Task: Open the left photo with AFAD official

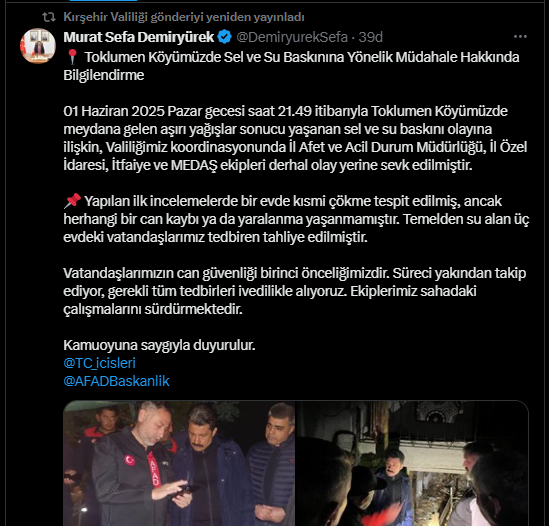Action: coord(179,463)
